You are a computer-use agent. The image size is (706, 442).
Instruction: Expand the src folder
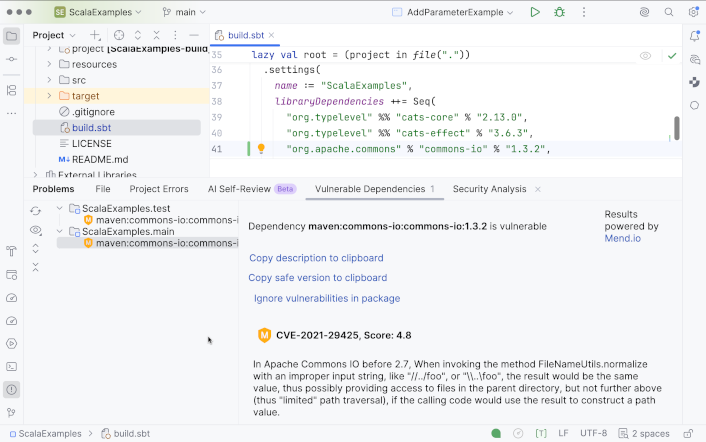[x=49, y=80]
